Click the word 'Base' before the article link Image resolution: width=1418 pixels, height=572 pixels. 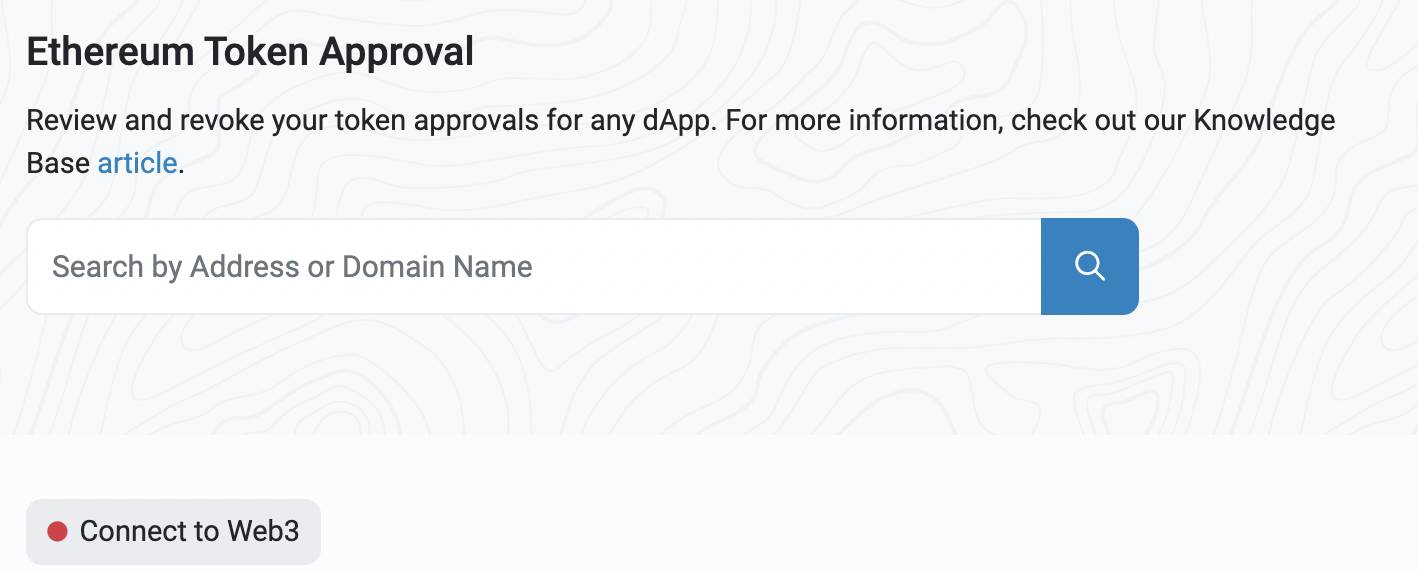point(58,162)
